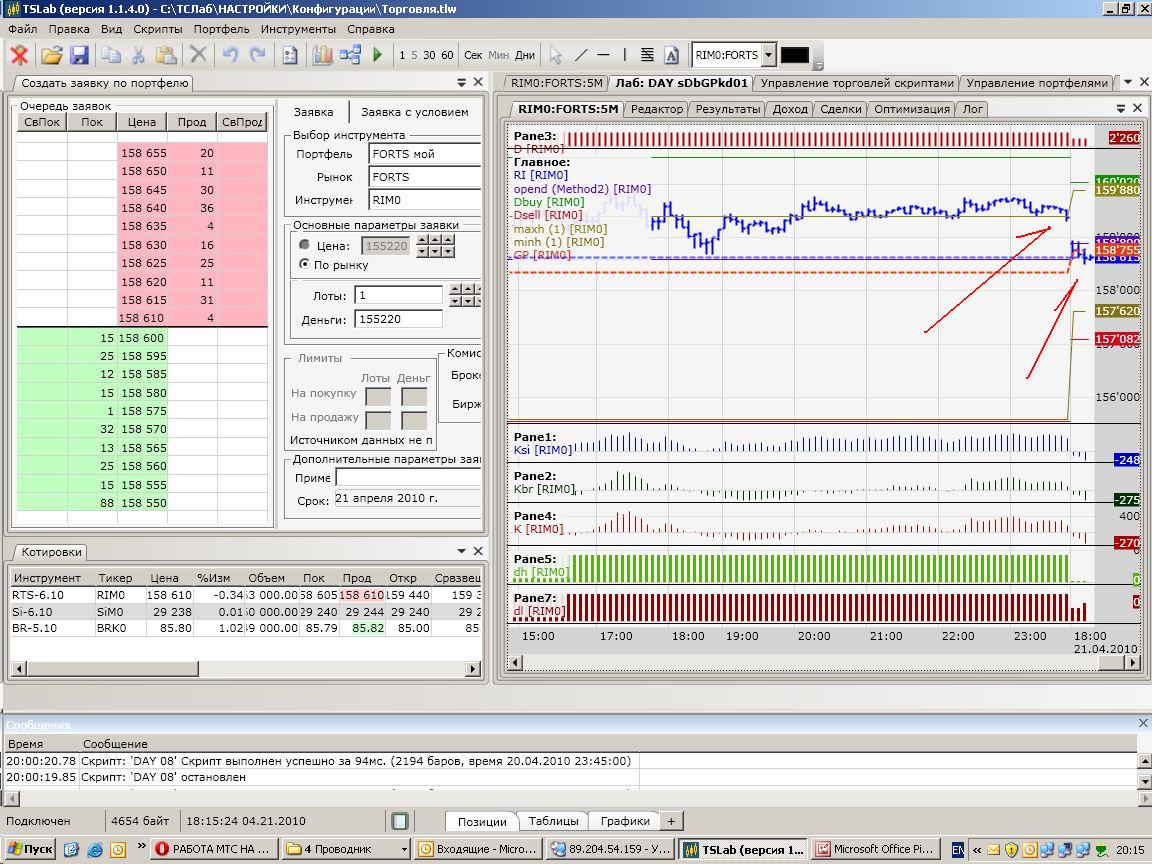
Task: Click into the 'Лоты' input field
Action: 398,296
